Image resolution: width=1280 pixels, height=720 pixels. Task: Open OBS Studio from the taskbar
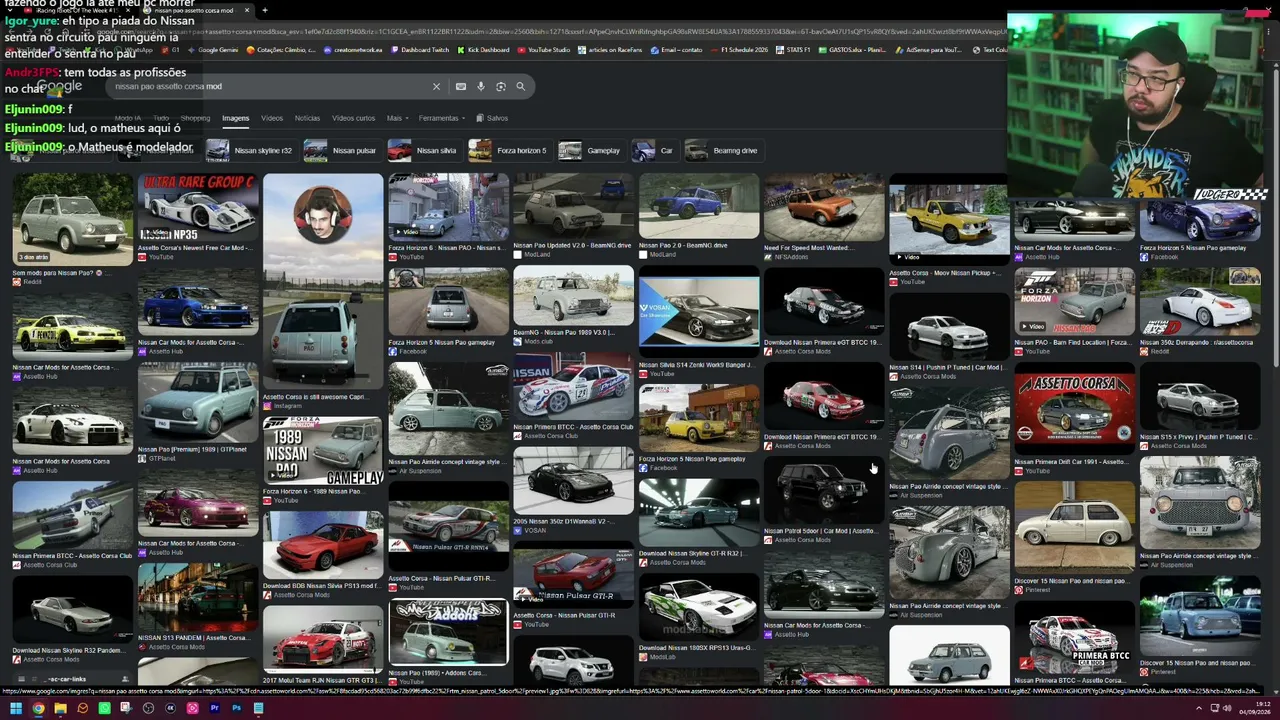[x=148, y=708]
